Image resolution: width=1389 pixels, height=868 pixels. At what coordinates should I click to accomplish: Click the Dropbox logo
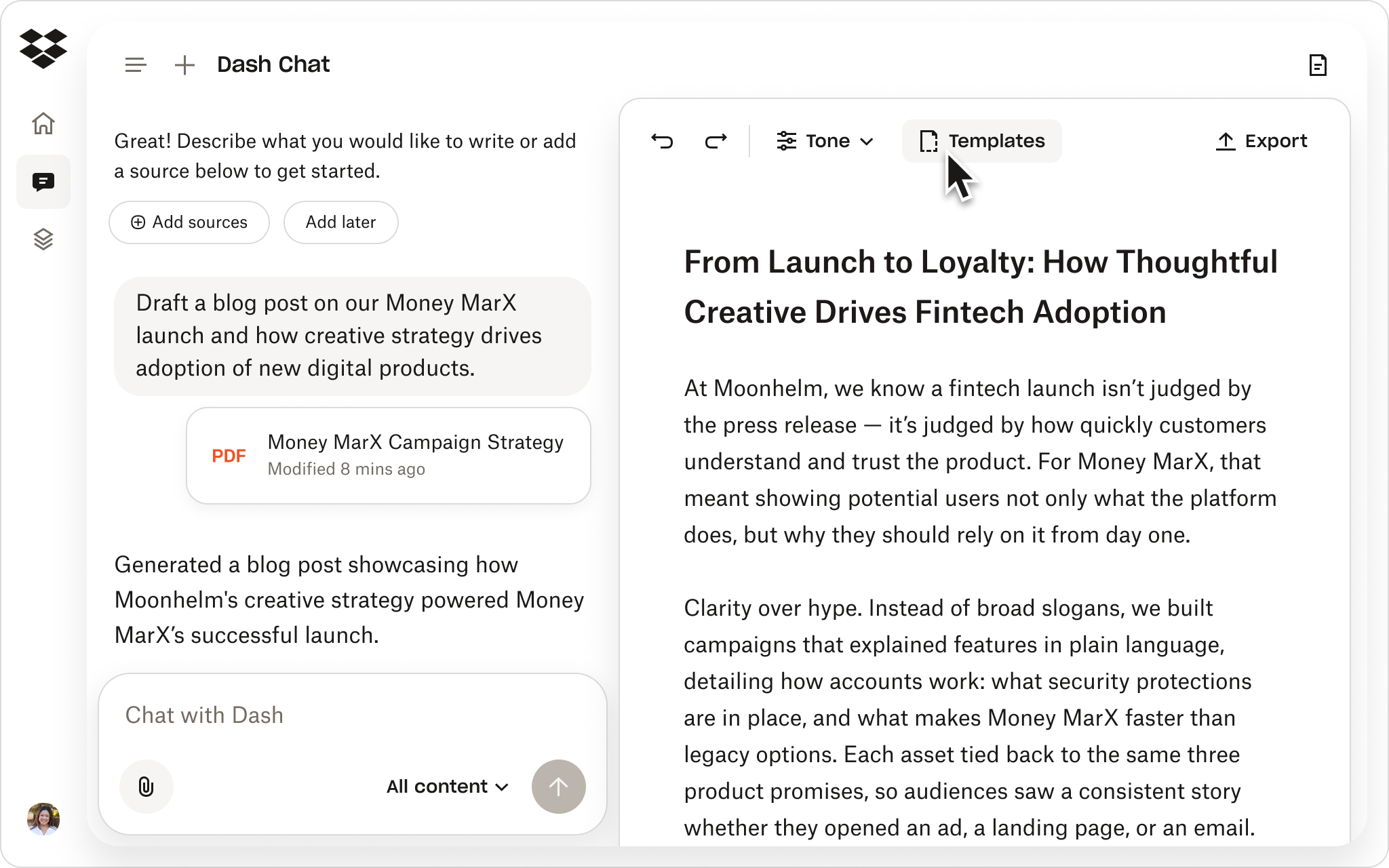pyautogui.click(x=45, y=49)
